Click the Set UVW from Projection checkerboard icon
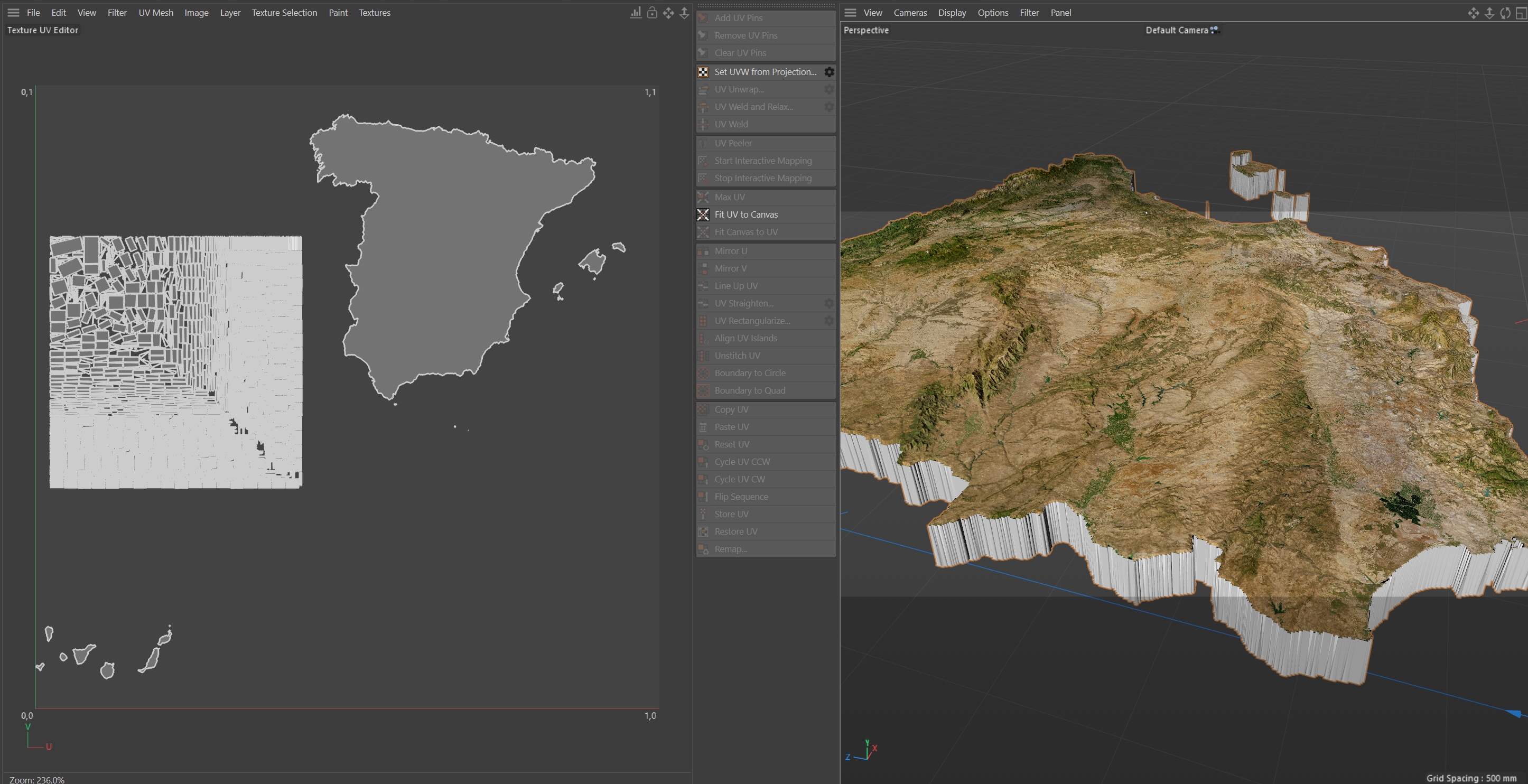This screenshot has height=784, width=1528. coord(703,72)
